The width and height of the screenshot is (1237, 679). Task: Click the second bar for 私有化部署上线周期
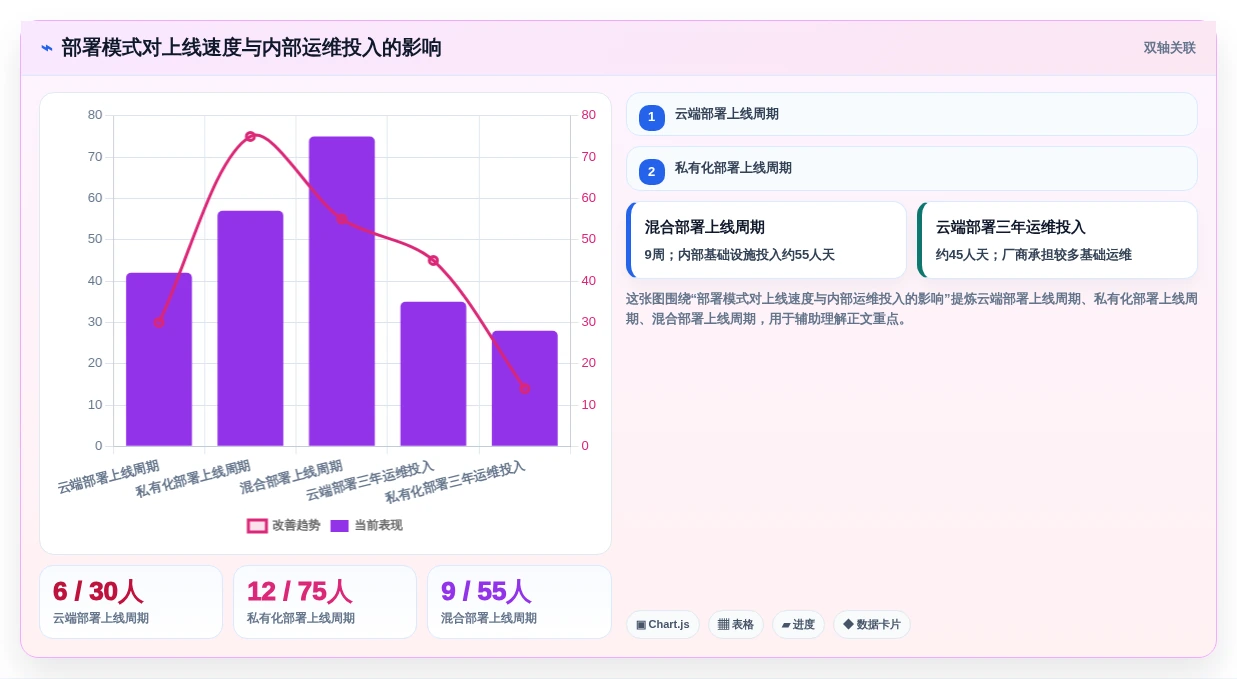coord(250,328)
